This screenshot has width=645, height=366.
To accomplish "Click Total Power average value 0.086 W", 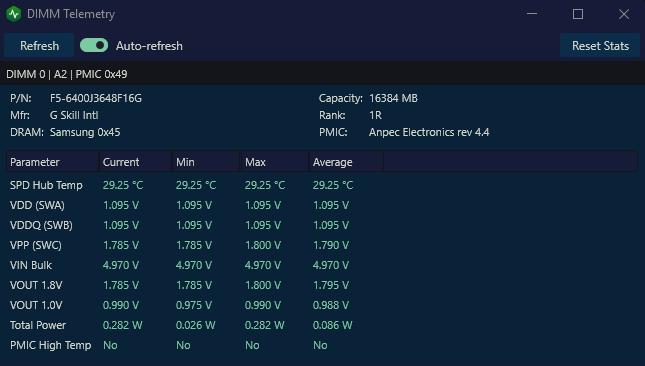I will [332, 325].
